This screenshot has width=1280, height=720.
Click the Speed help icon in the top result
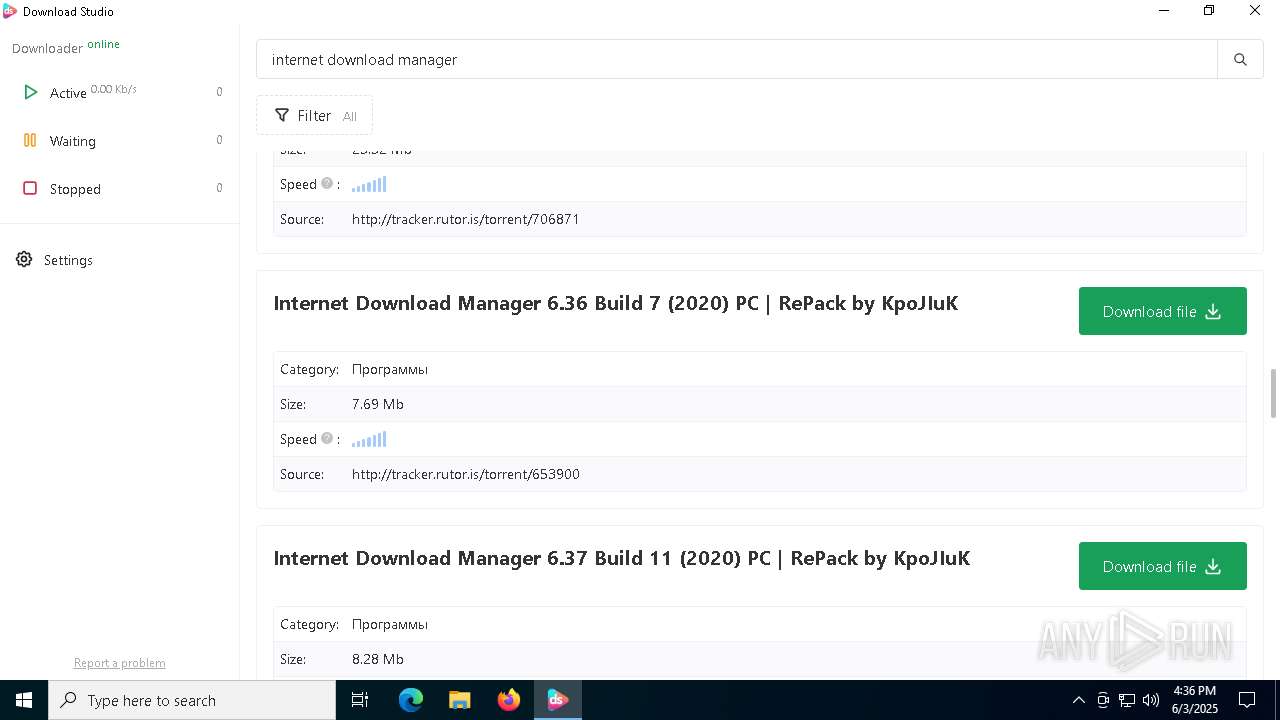click(326, 184)
